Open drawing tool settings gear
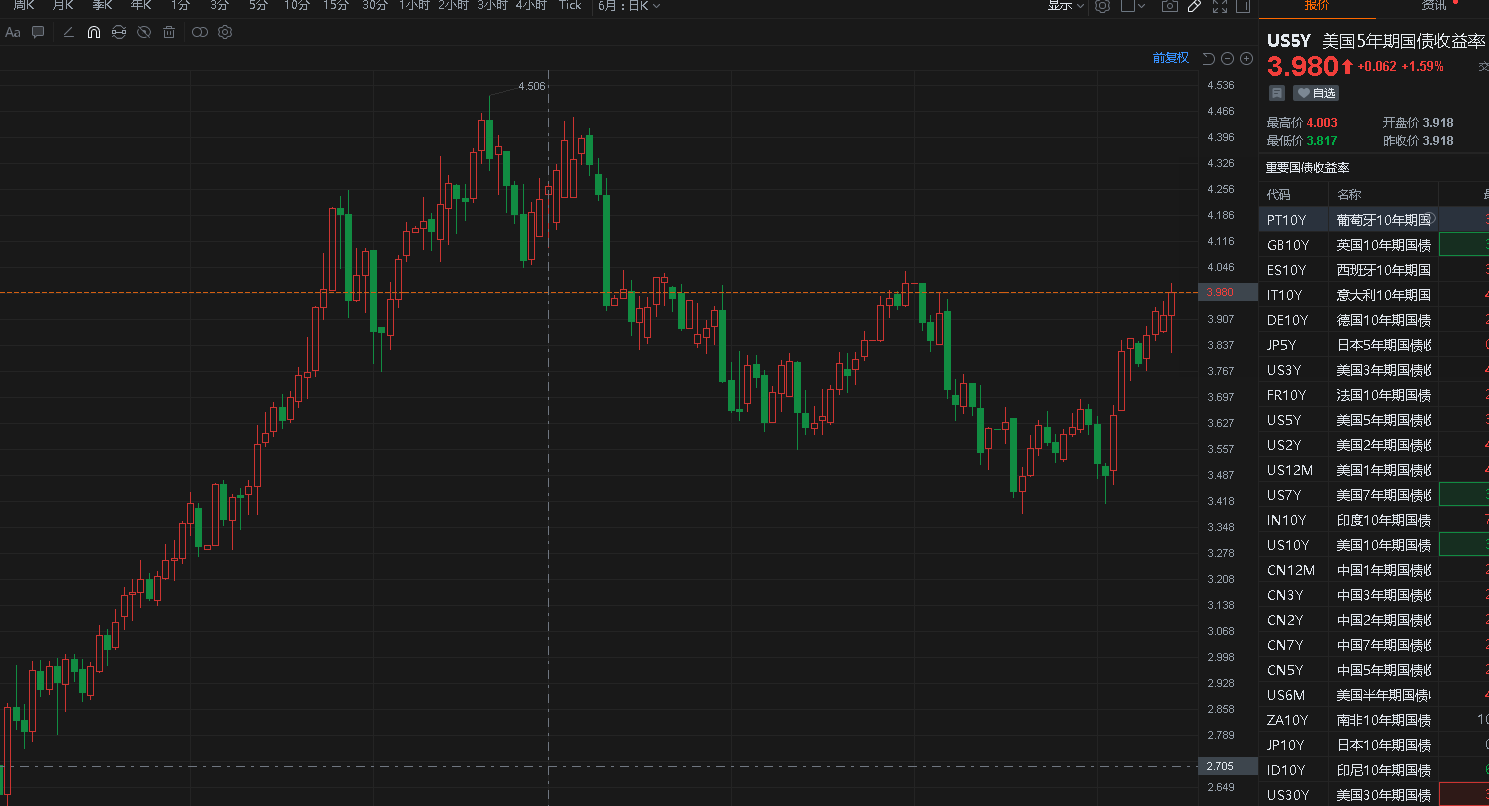The image size is (1489, 806). (225, 32)
